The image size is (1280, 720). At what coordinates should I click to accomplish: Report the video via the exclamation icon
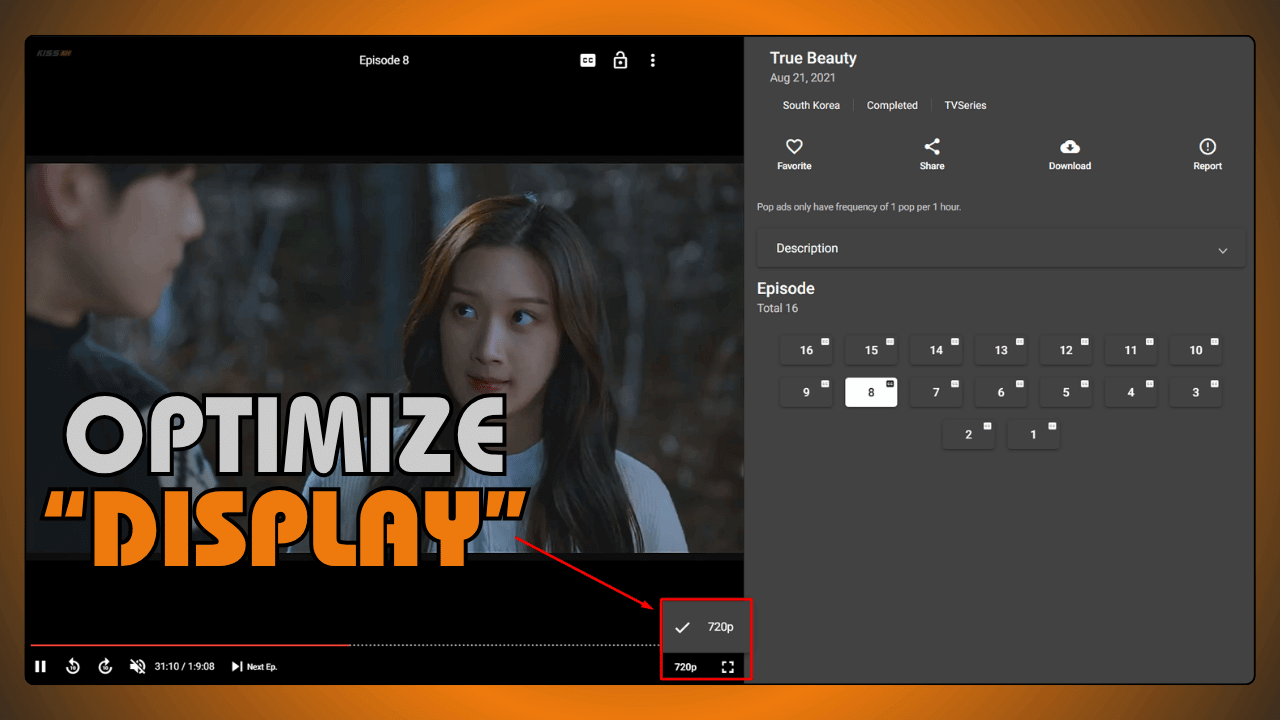[1207, 148]
